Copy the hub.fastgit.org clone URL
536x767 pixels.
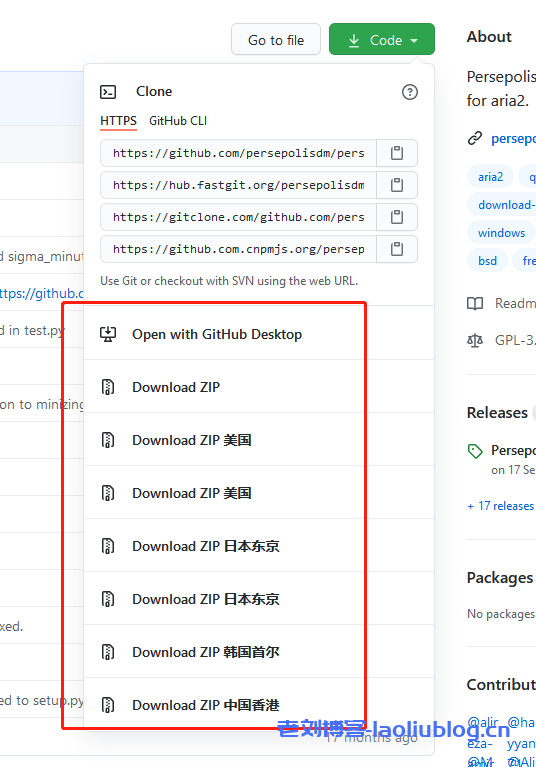tap(397, 185)
